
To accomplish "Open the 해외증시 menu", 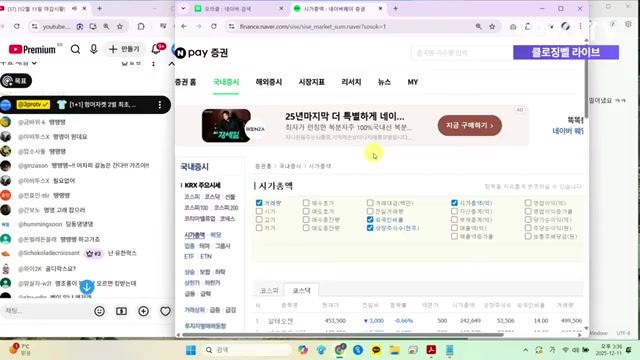I will tap(269, 82).
